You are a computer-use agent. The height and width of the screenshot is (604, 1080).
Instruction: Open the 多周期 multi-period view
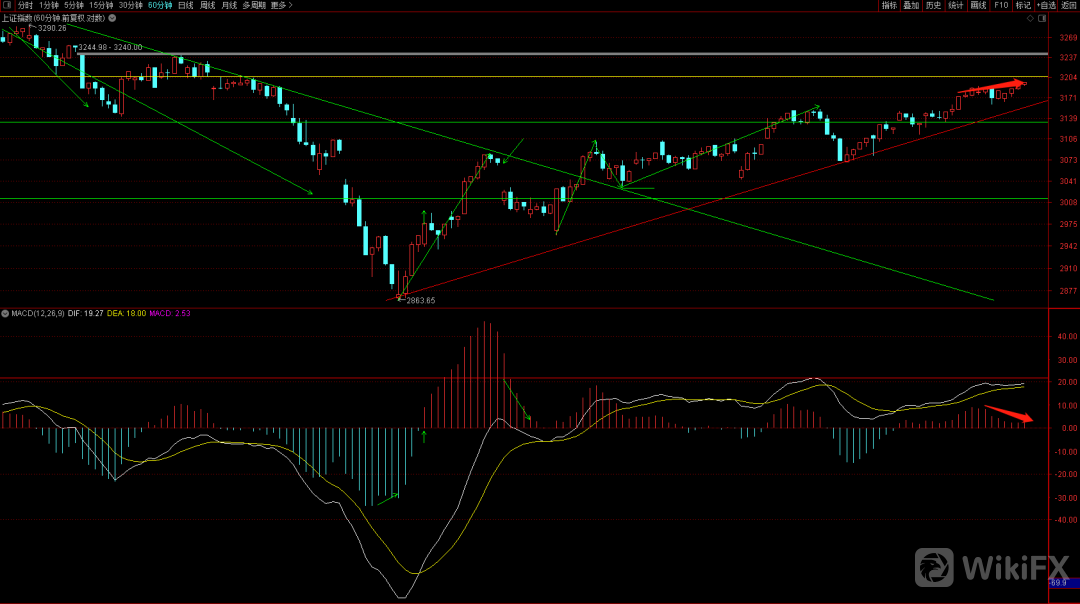click(x=253, y=5)
